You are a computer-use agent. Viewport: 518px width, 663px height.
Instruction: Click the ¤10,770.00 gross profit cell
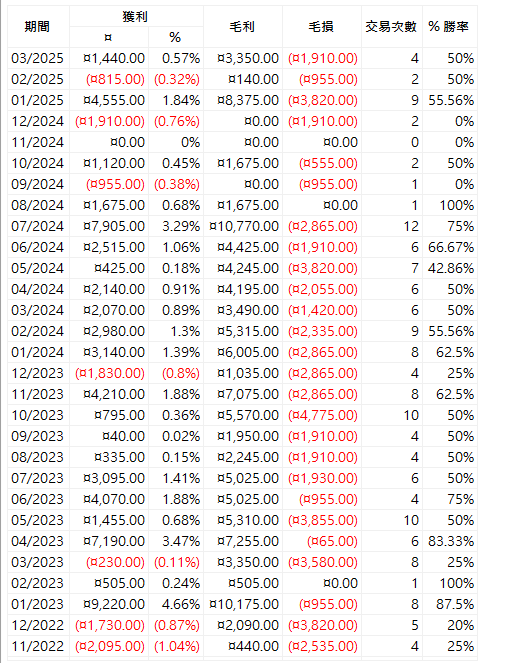243,226
